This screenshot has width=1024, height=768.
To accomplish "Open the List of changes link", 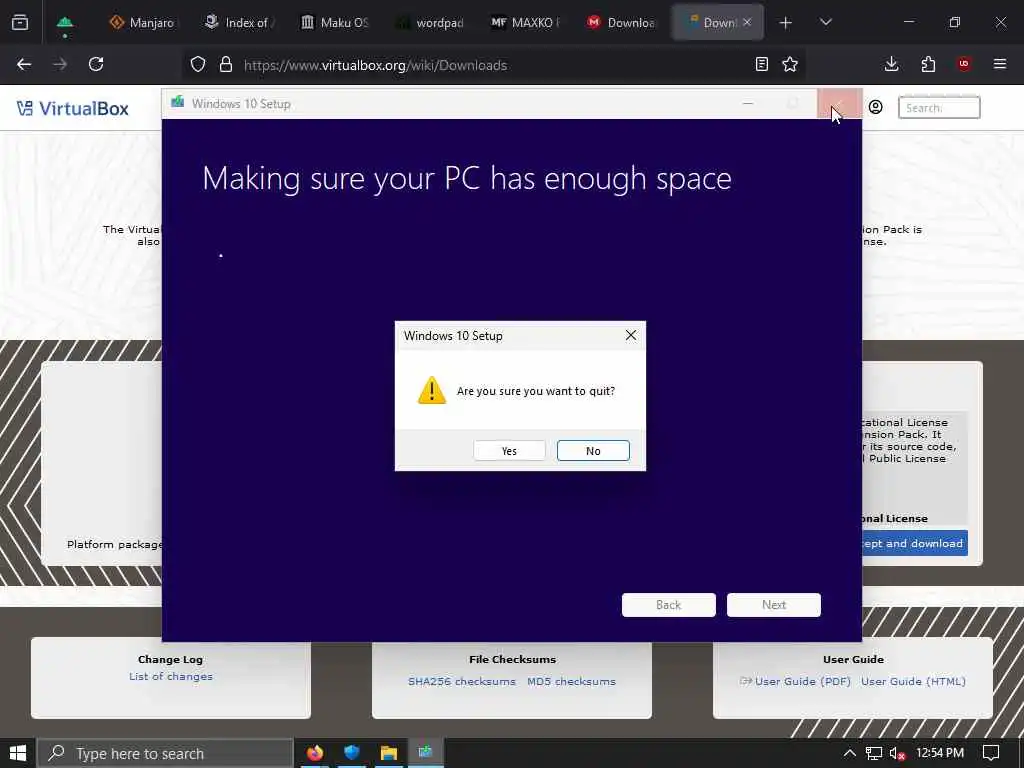I will tap(170, 677).
